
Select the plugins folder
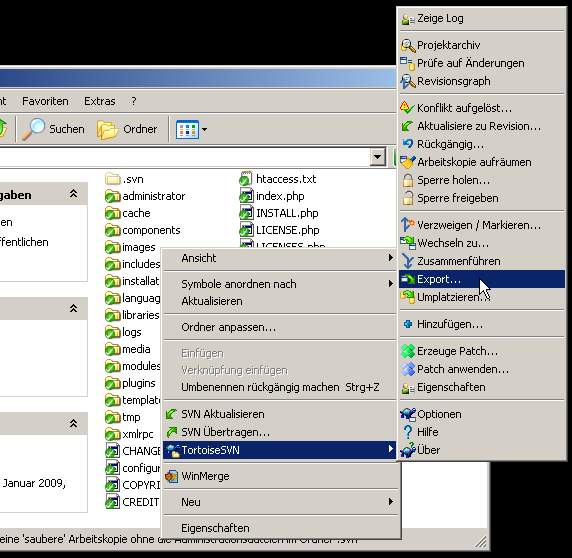[130, 383]
